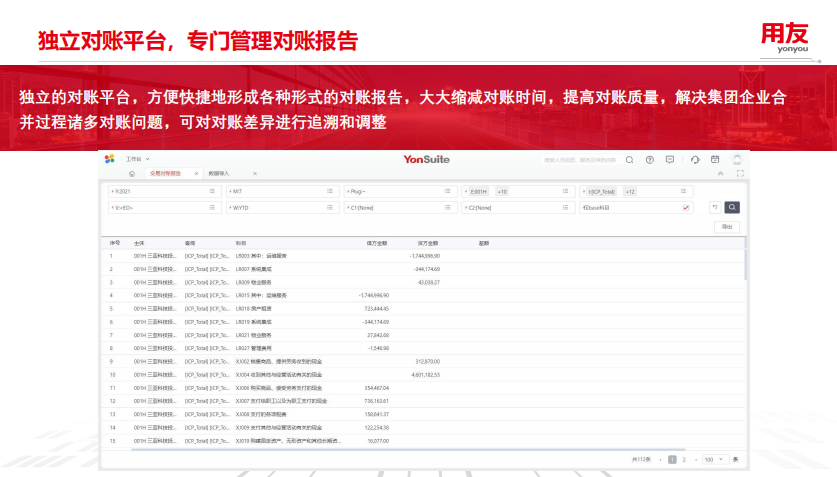Open the messages chat icon

pos(670,160)
